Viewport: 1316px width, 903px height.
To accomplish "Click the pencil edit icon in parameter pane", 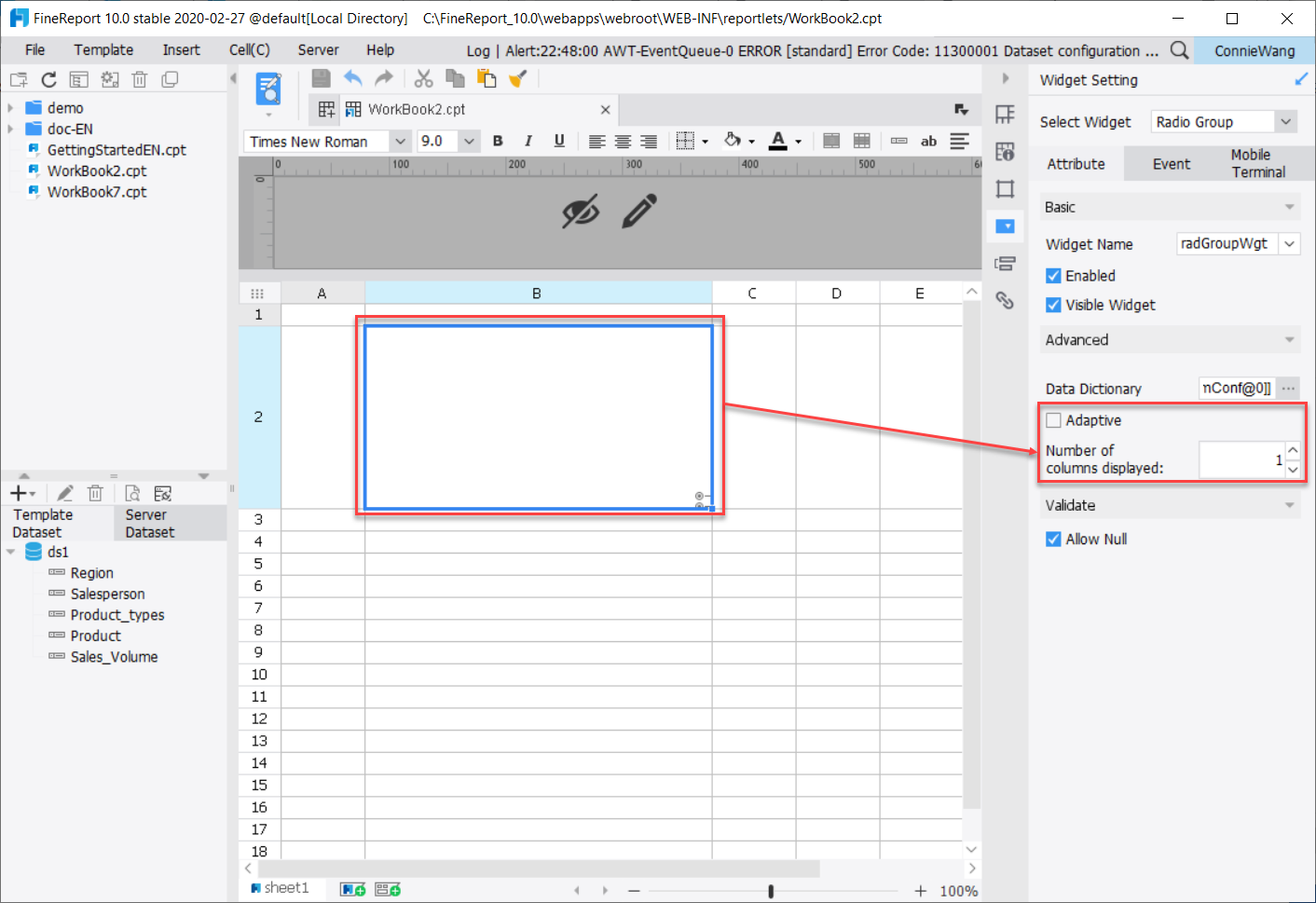I will point(639,212).
